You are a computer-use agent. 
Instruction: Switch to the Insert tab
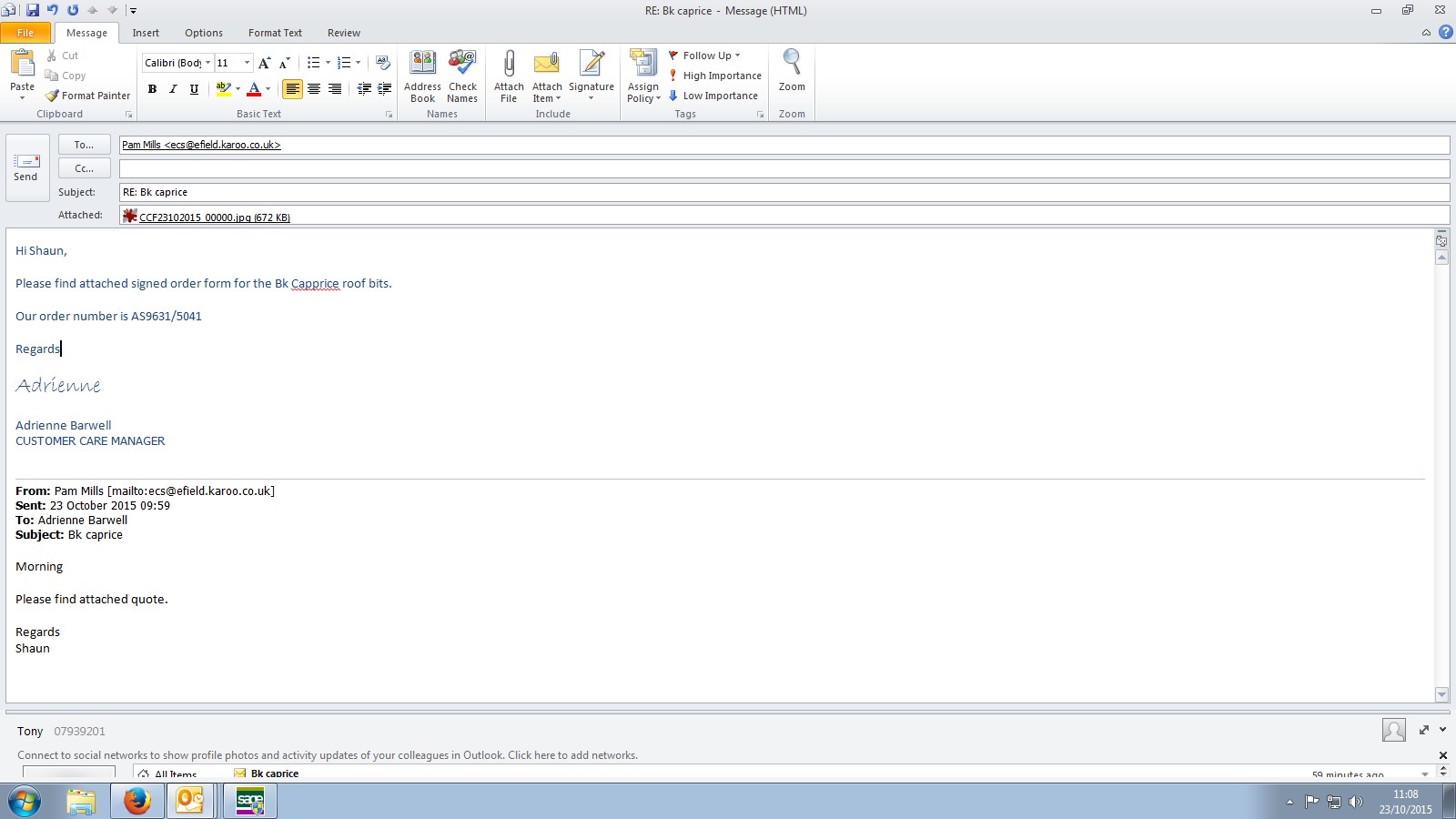(146, 33)
